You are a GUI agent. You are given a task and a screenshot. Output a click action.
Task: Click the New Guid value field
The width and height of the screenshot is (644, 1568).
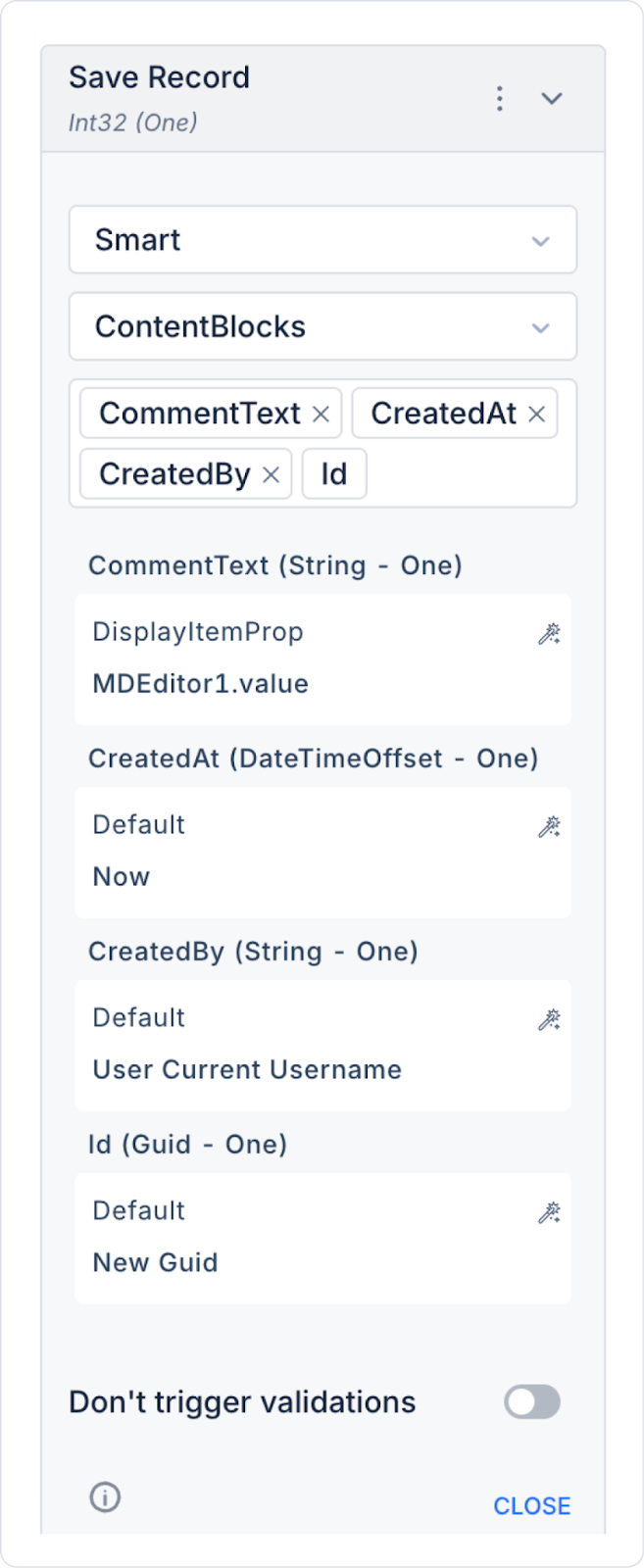[155, 1263]
